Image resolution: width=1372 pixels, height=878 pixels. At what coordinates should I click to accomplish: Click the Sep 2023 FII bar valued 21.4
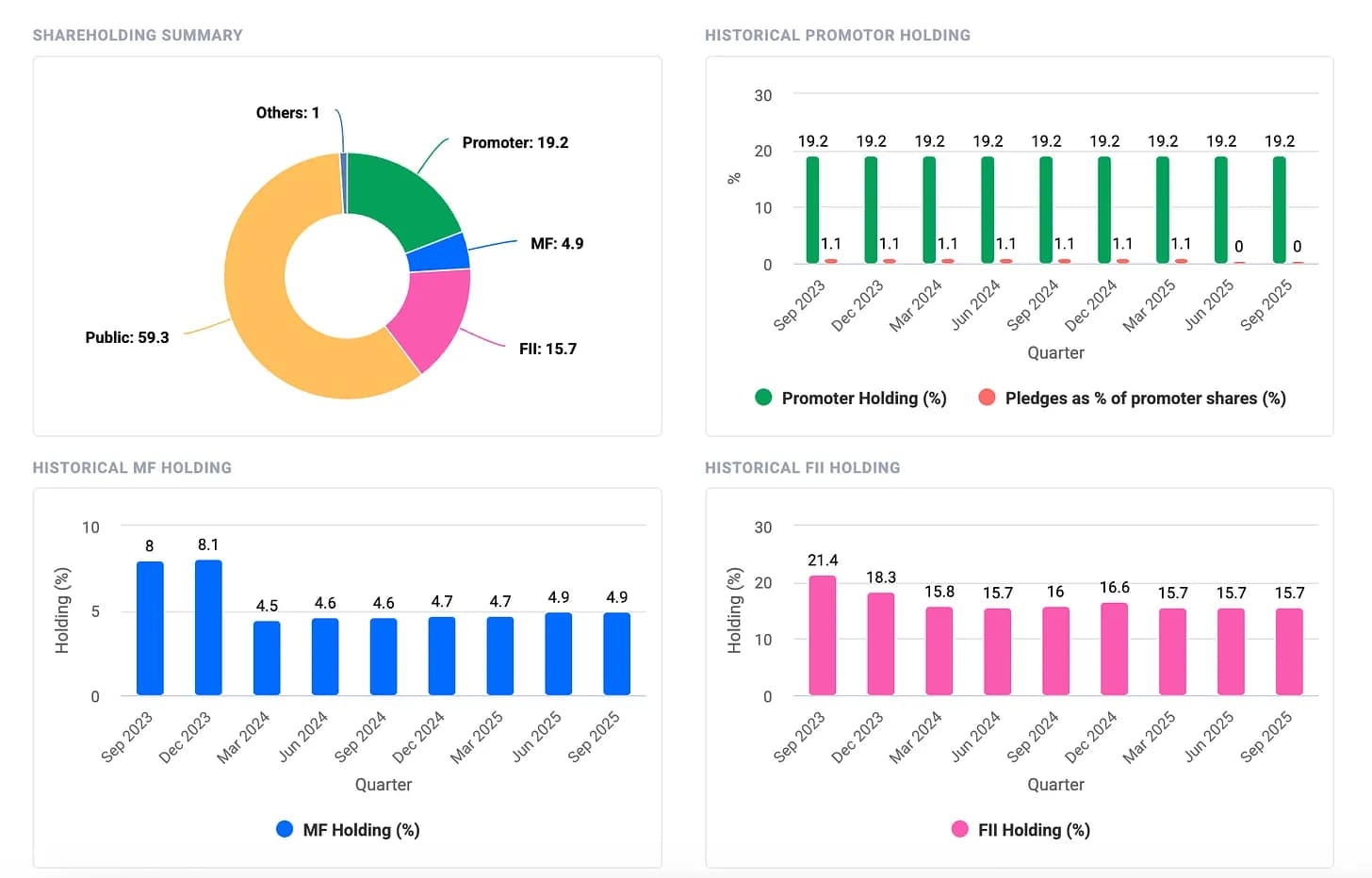point(823,635)
